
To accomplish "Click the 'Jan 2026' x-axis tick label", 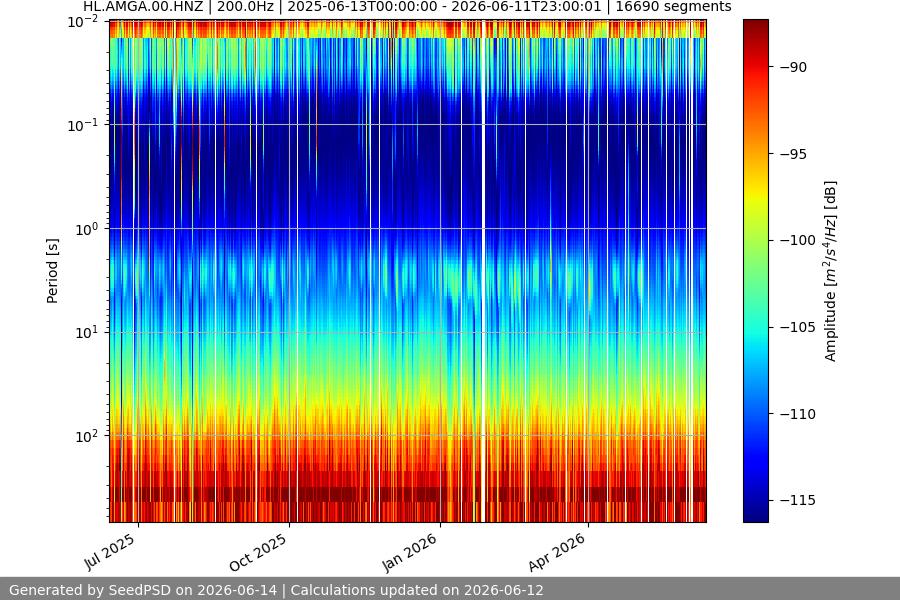I will [x=410, y=553].
